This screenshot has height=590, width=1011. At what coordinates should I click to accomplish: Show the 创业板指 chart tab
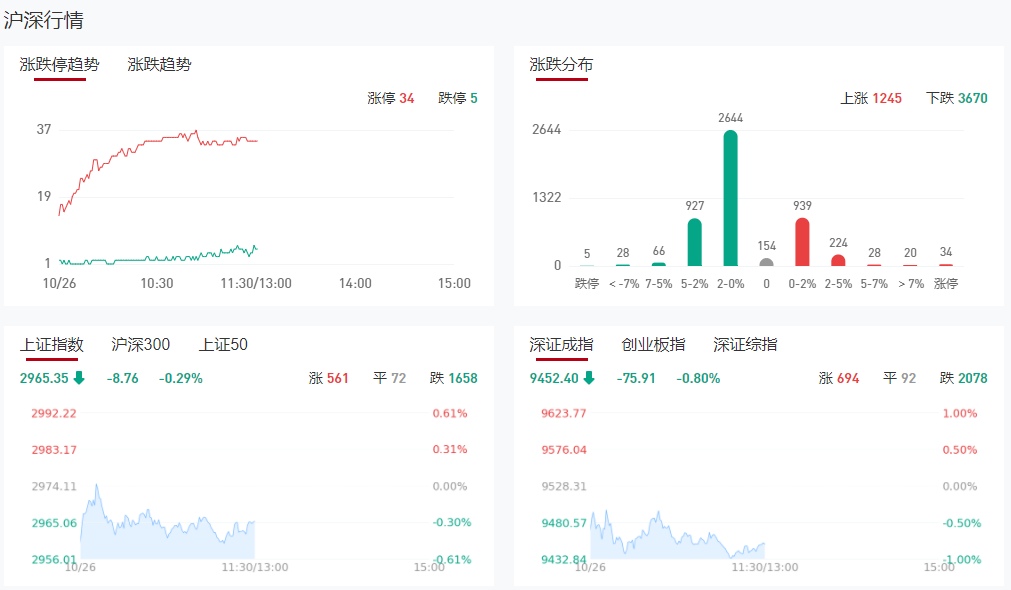653,345
